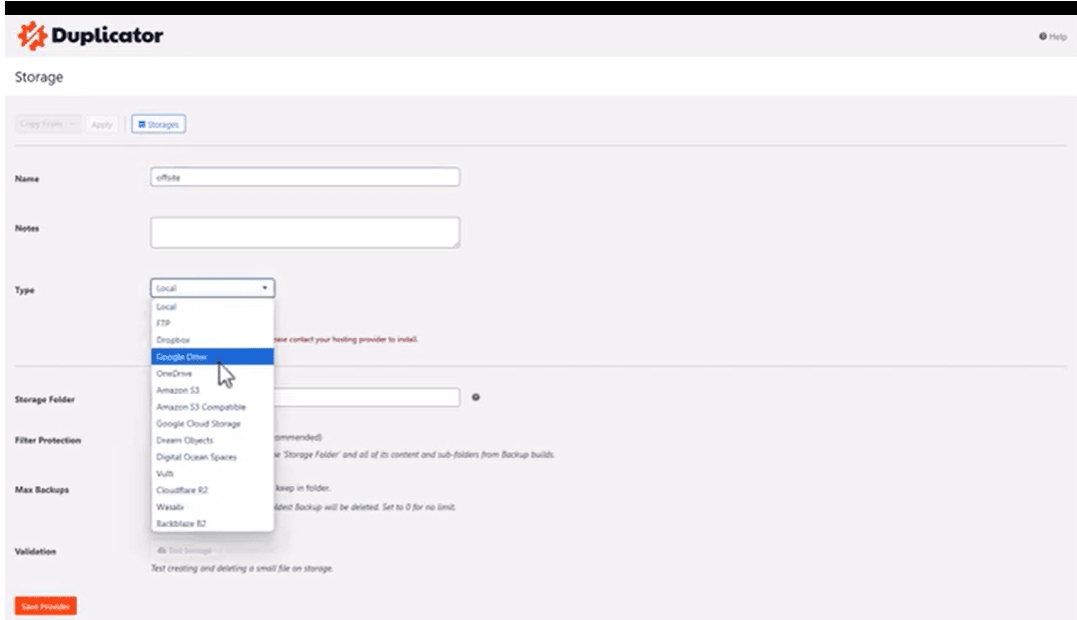The height and width of the screenshot is (620, 1077).
Task: Select Backblaze B2 storage type
Action: (181, 523)
